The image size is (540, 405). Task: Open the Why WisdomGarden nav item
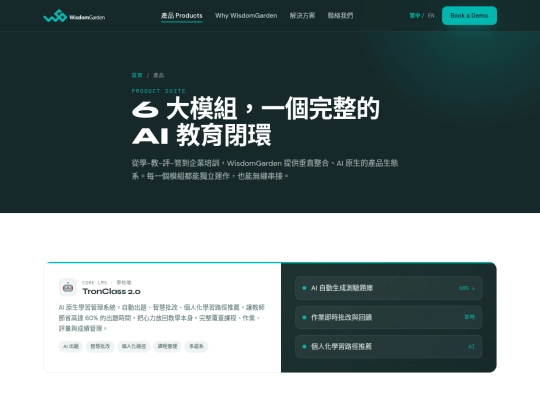(246, 15)
